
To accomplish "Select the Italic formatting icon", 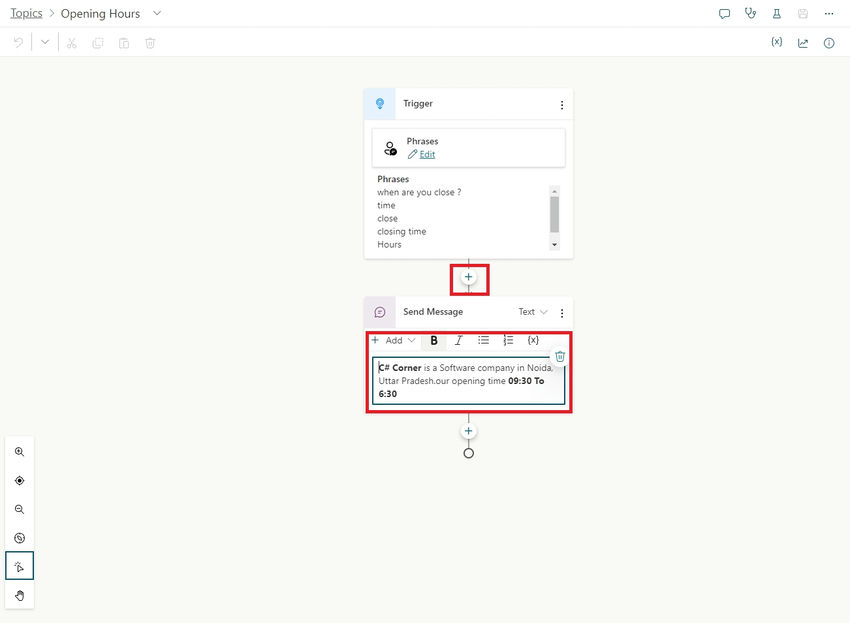I will click(458, 340).
